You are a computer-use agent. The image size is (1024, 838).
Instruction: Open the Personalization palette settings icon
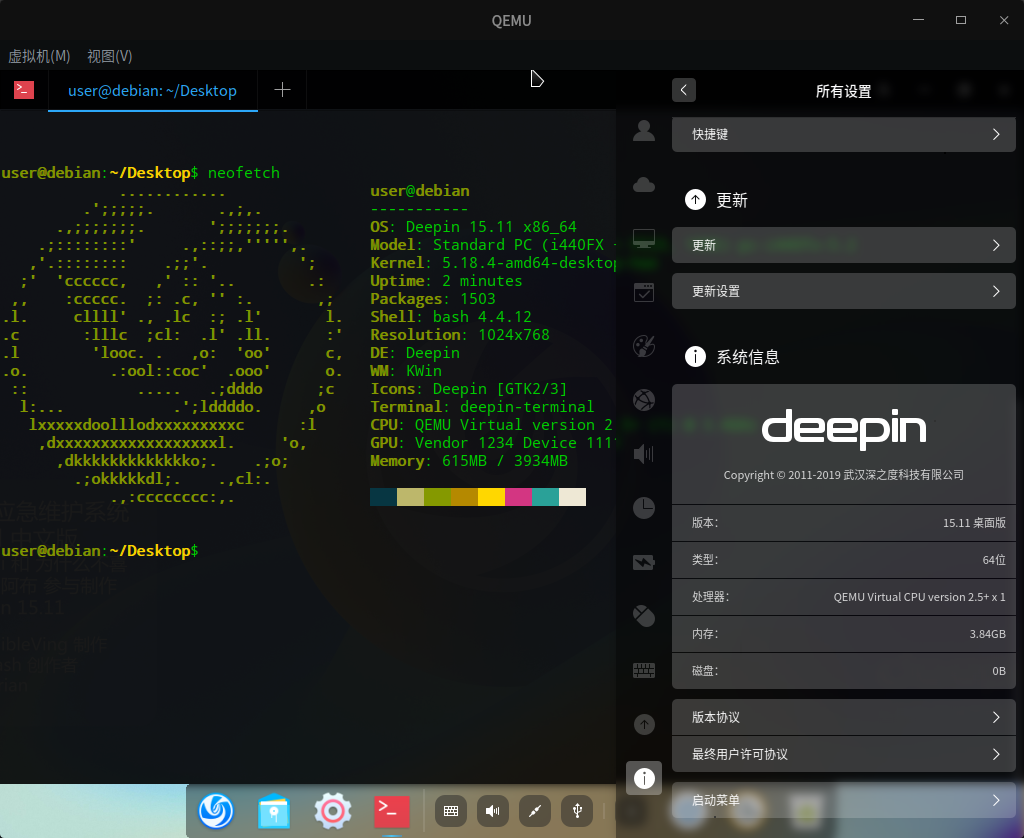point(644,346)
